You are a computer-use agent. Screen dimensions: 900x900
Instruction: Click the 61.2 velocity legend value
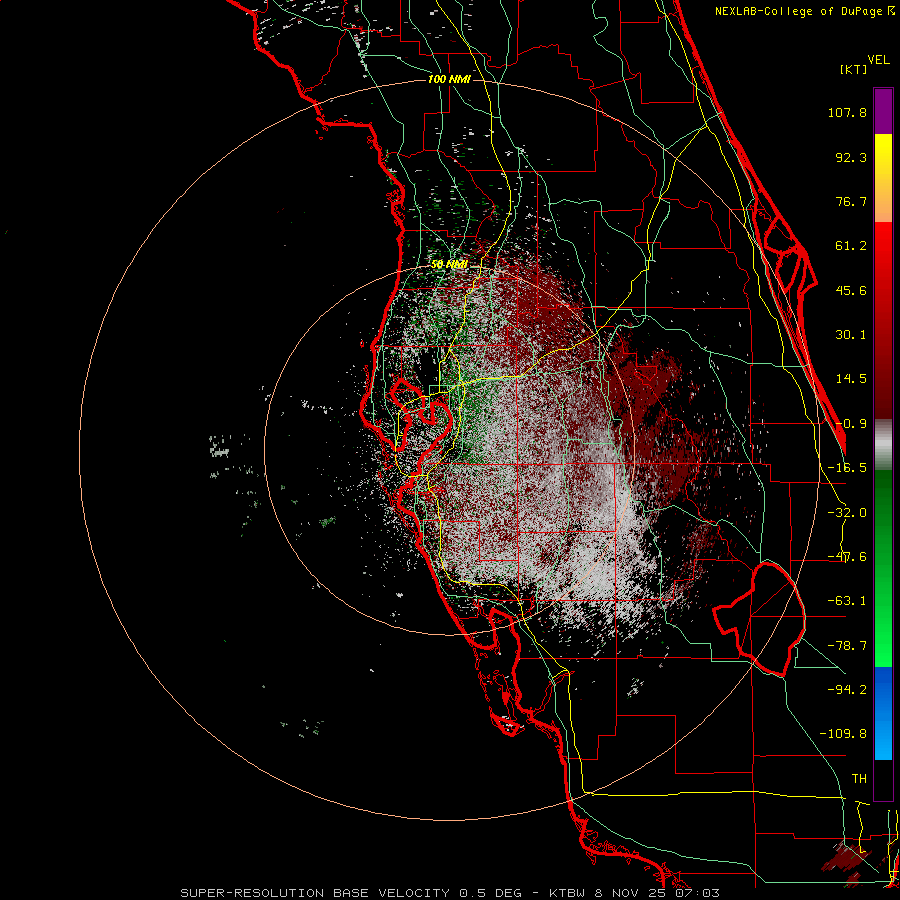(x=851, y=246)
